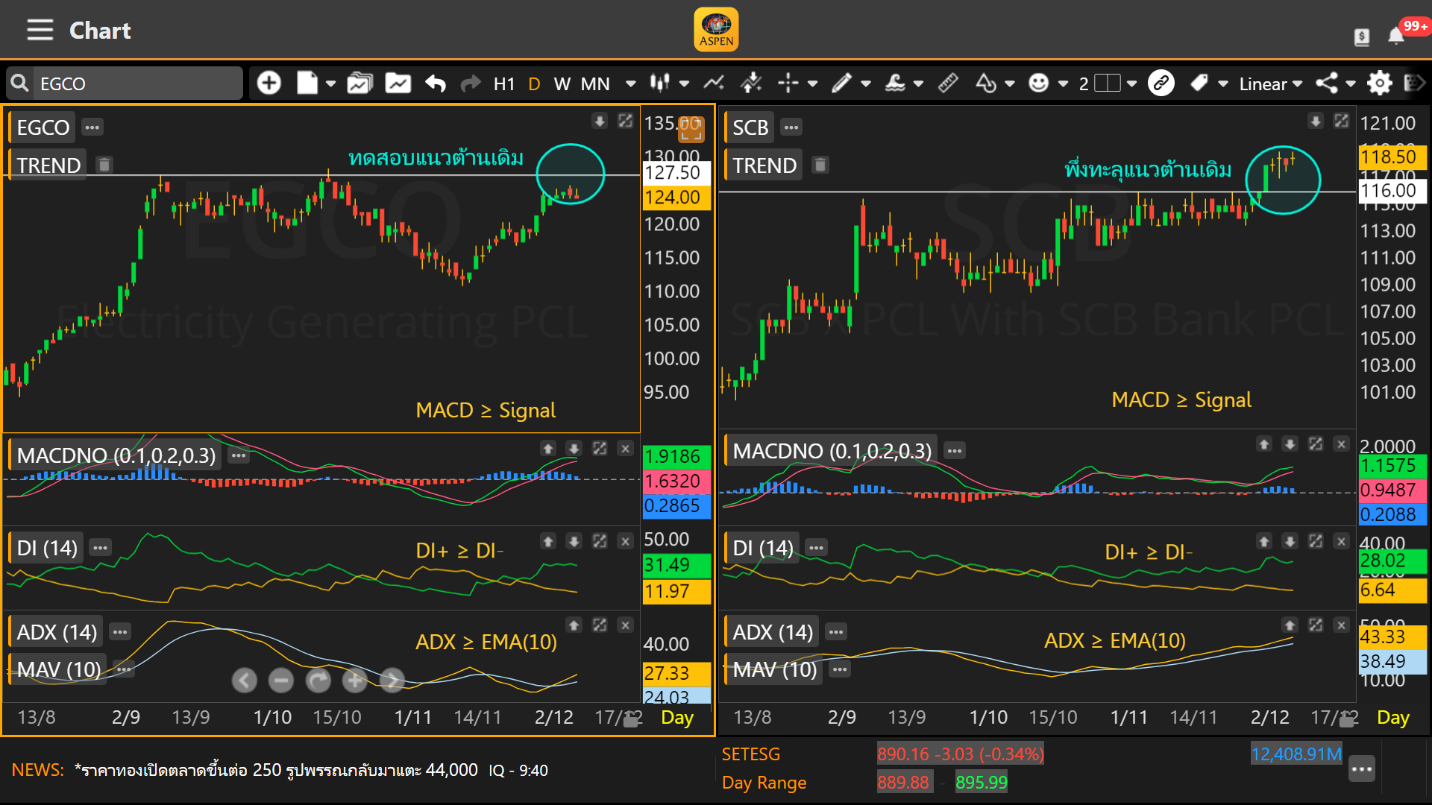Viewport: 1432px width, 805px height.
Task: Open the shapes tool dropdown arrow
Action: (x=1009, y=84)
